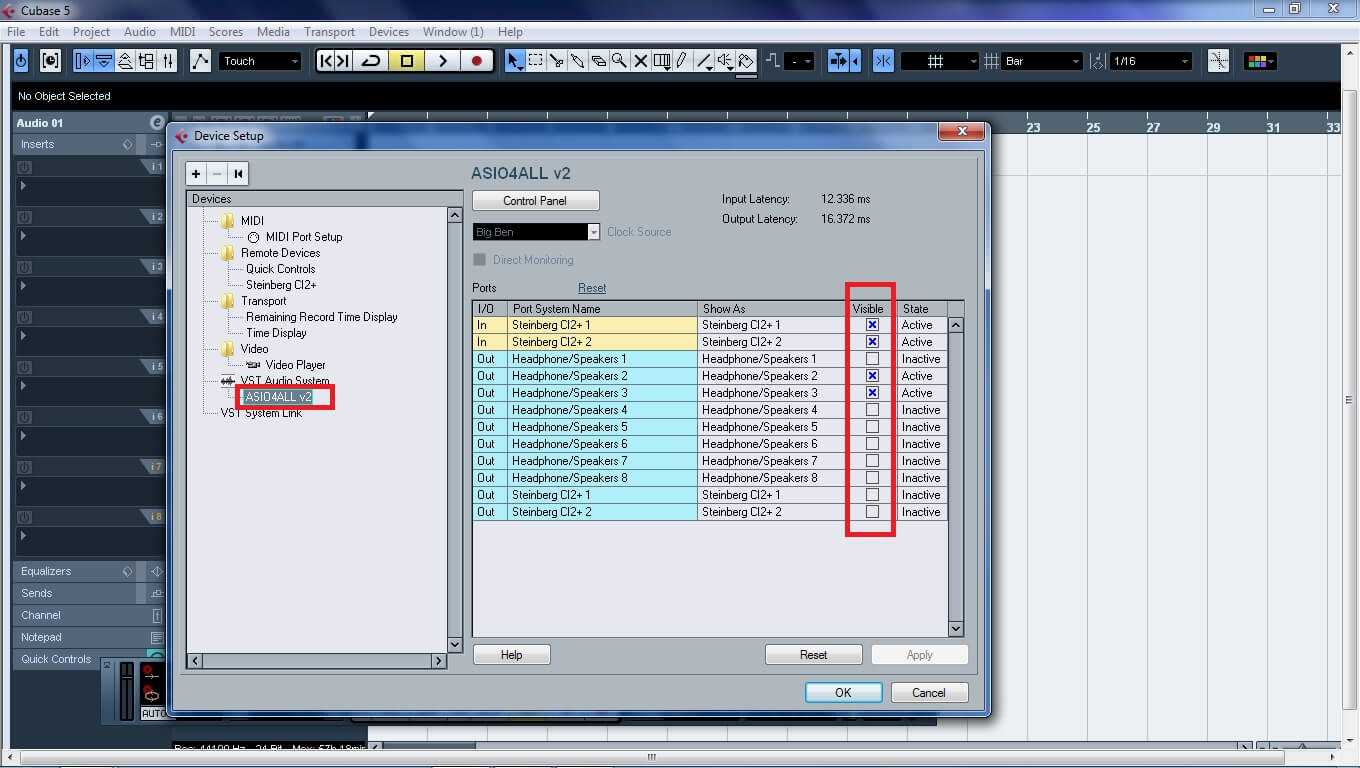Select the Zoom tool

(620, 60)
